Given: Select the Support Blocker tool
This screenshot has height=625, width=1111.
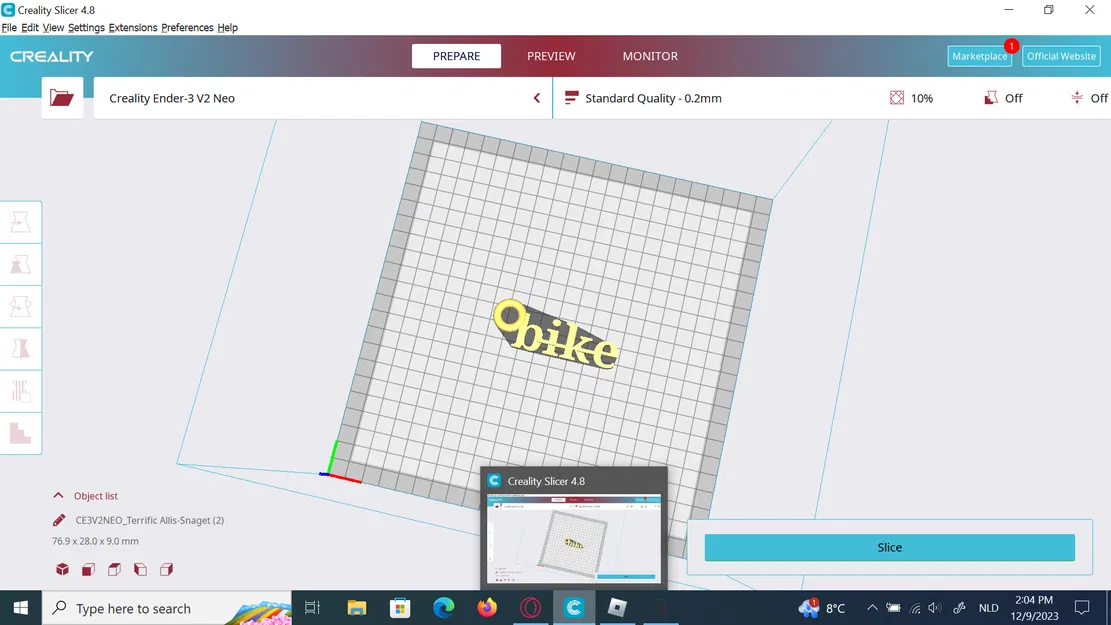Looking at the screenshot, I should click(x=21, y=432).
